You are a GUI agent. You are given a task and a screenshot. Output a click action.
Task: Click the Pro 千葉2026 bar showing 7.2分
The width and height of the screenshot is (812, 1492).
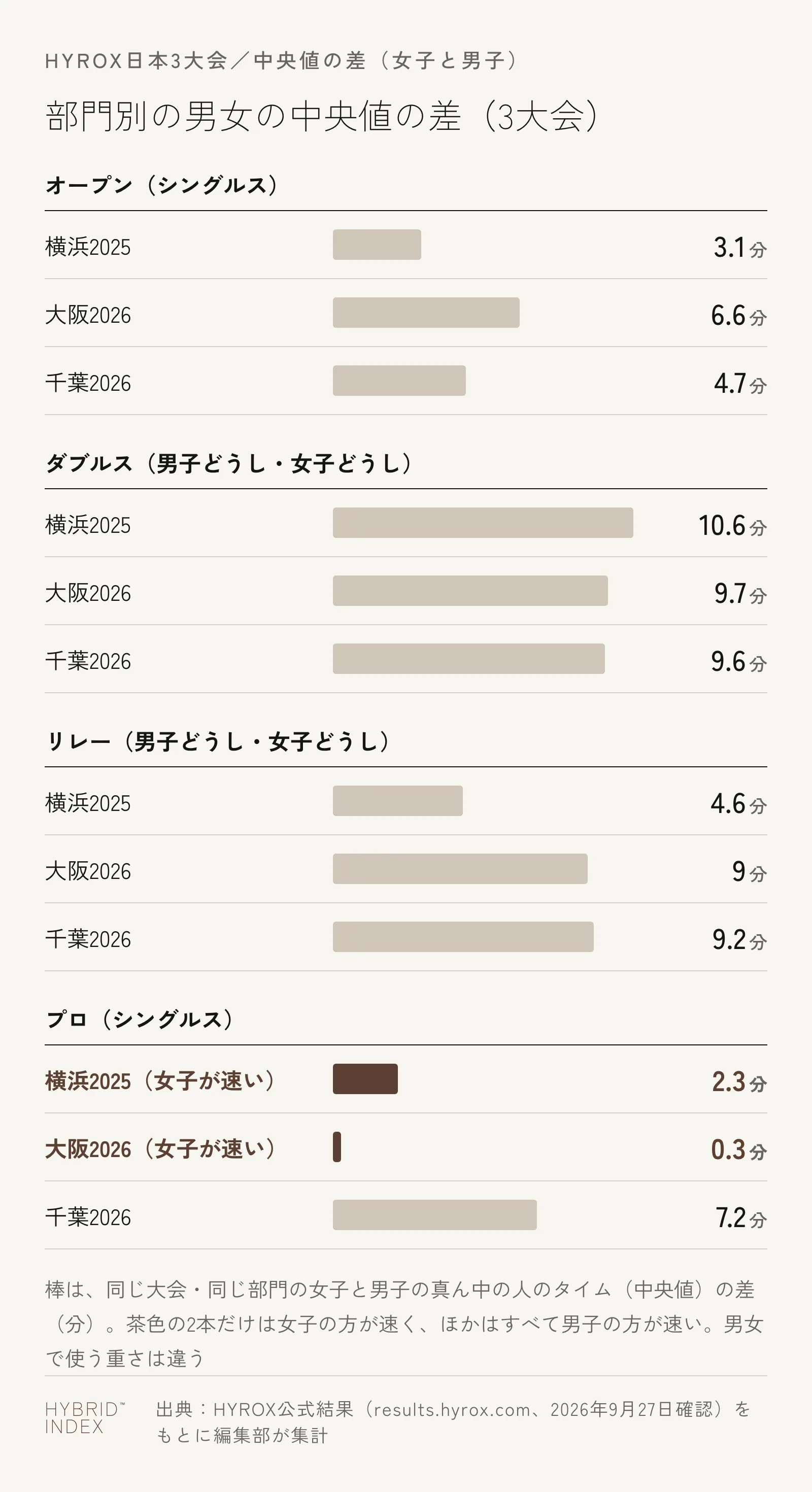[434, 1214]
